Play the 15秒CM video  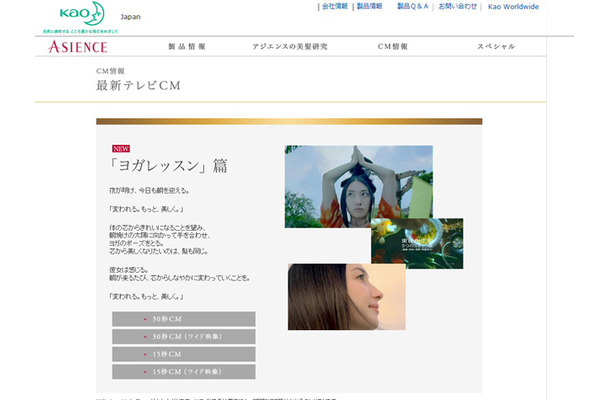pyautogui.click(x=184, y=354)
